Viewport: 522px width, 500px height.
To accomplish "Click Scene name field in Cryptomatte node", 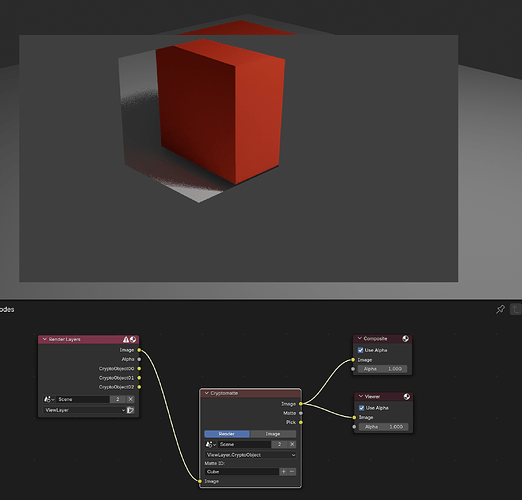I will (245, 444).
